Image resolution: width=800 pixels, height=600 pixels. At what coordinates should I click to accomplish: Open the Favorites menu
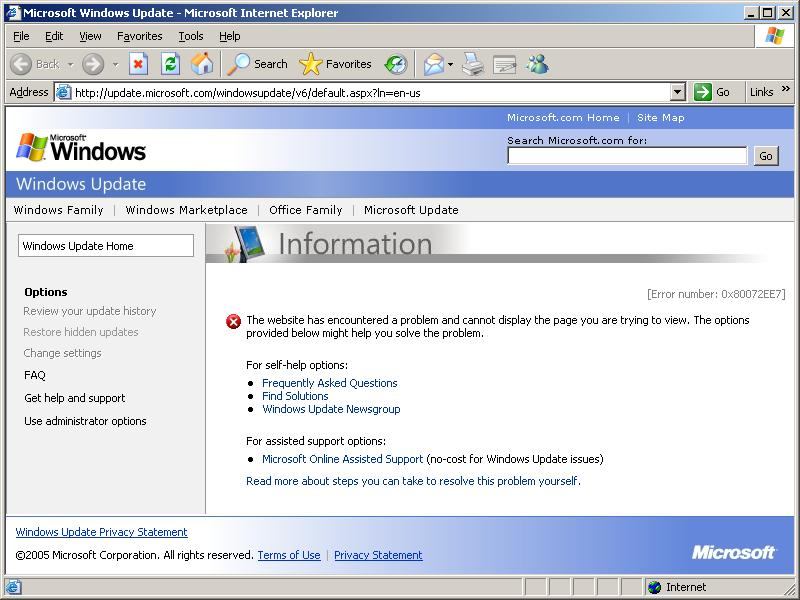coord(139,36)
